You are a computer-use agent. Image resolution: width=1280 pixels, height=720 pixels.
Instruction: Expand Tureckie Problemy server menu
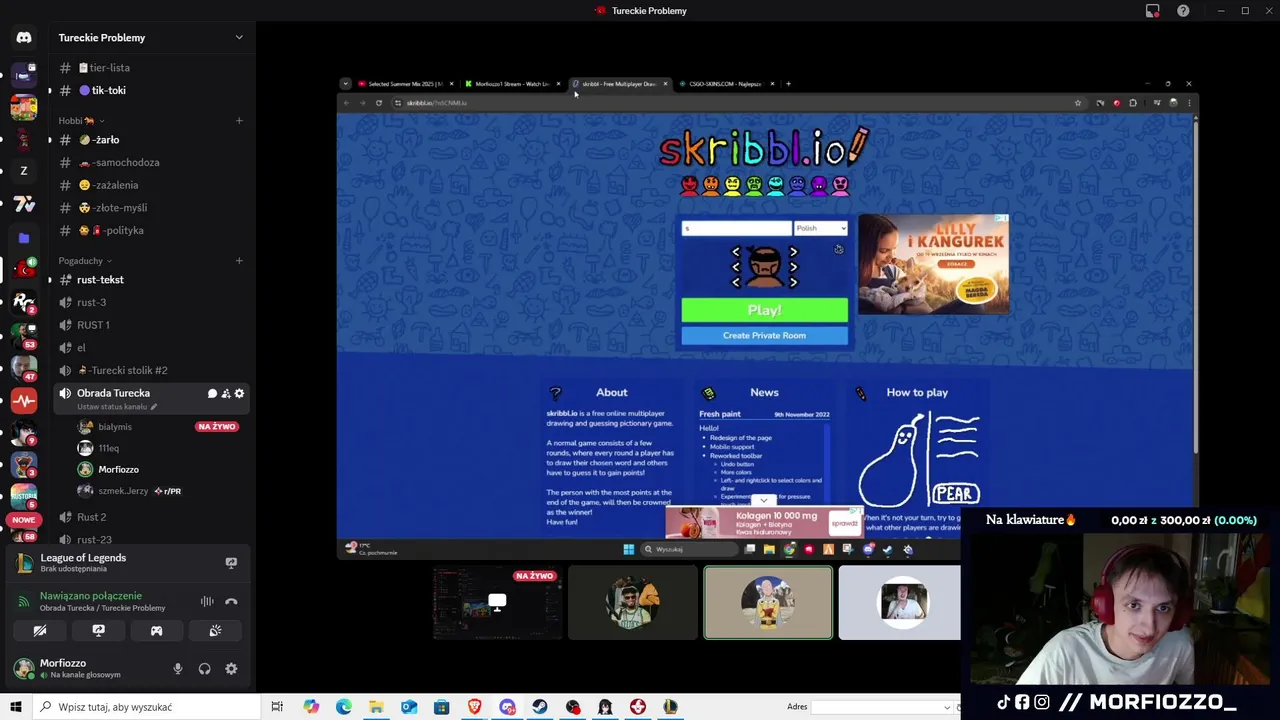pyautogui.click(x=239, y=37)
